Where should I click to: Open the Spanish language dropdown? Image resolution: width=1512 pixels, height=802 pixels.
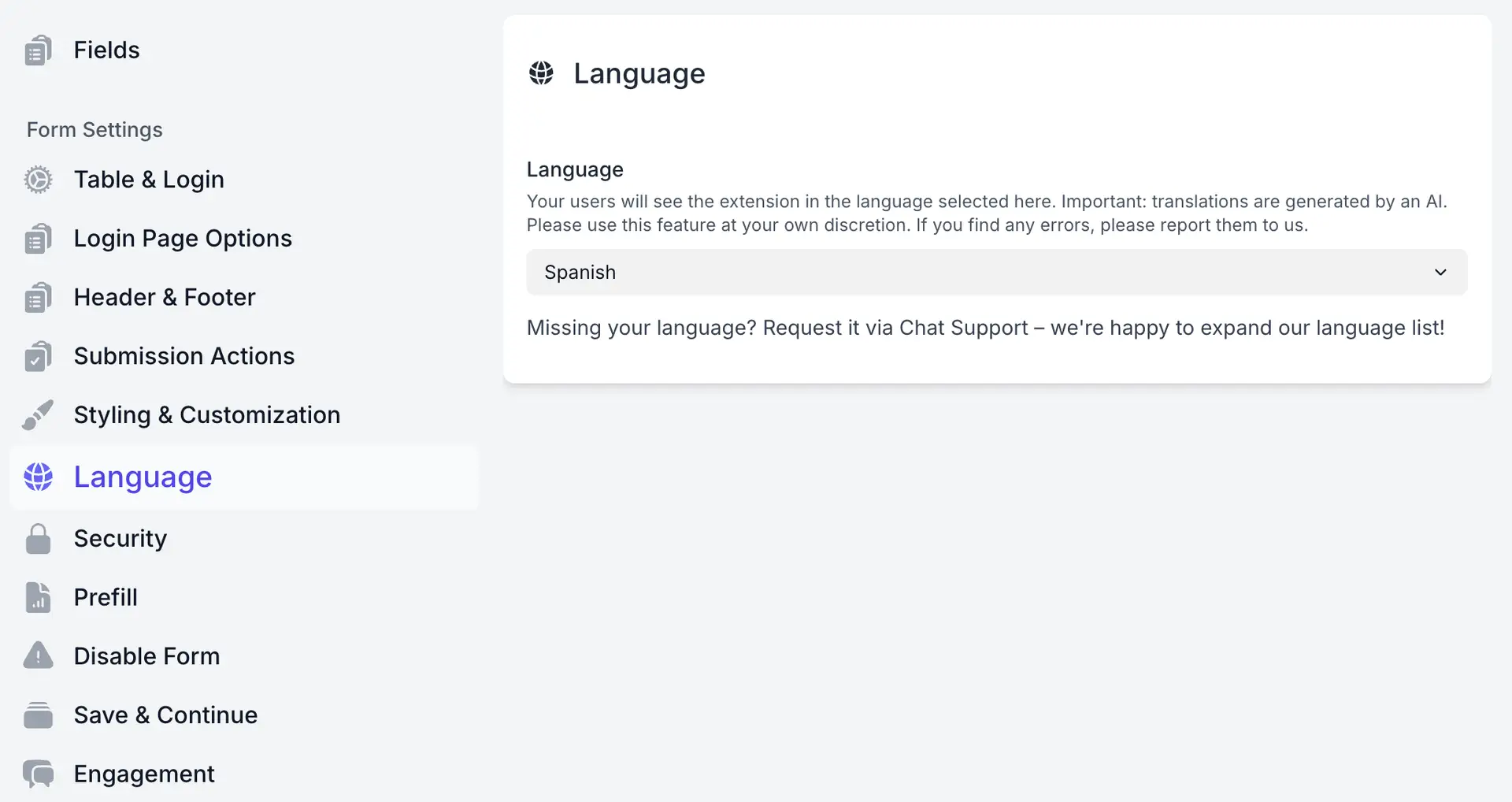[x=995, y=273]
